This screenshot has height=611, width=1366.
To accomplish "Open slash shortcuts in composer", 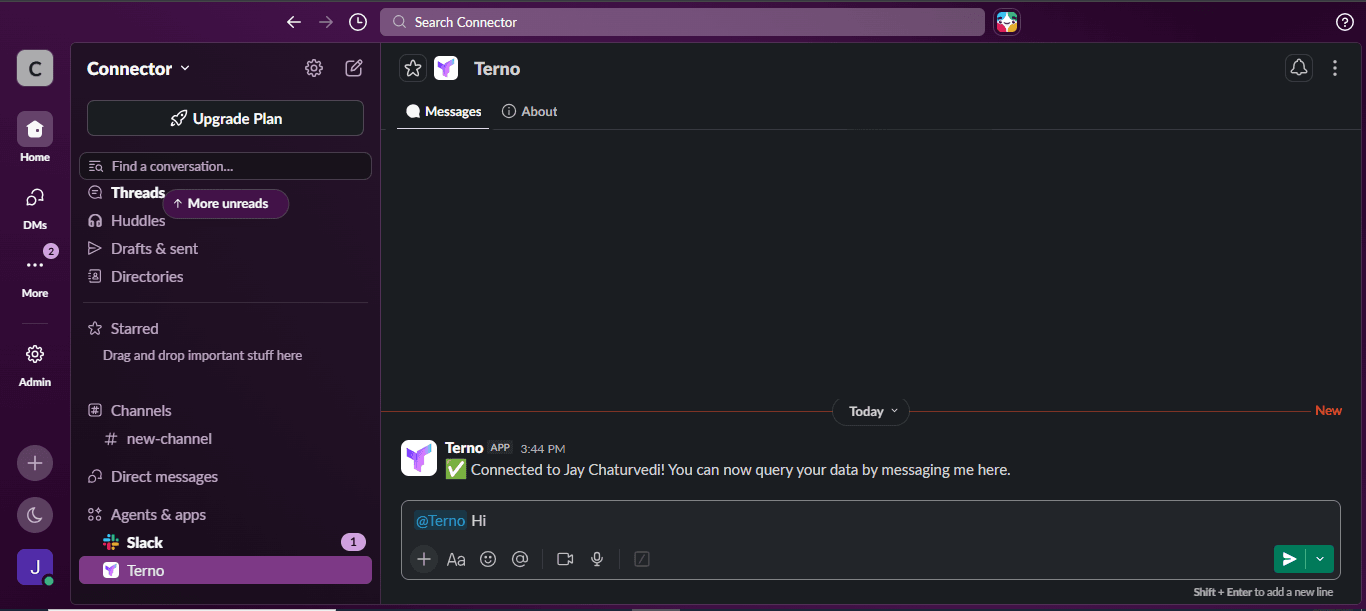I will click(642, 559).
